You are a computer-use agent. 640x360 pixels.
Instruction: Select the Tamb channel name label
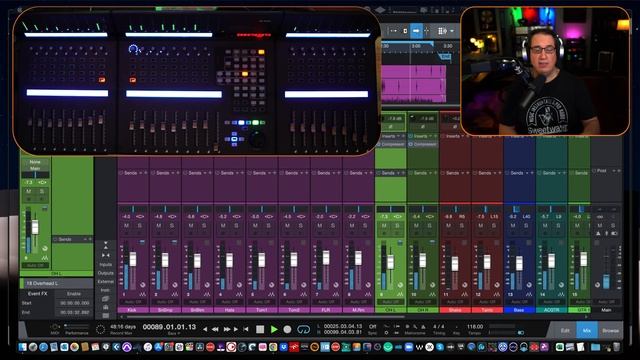487,310
